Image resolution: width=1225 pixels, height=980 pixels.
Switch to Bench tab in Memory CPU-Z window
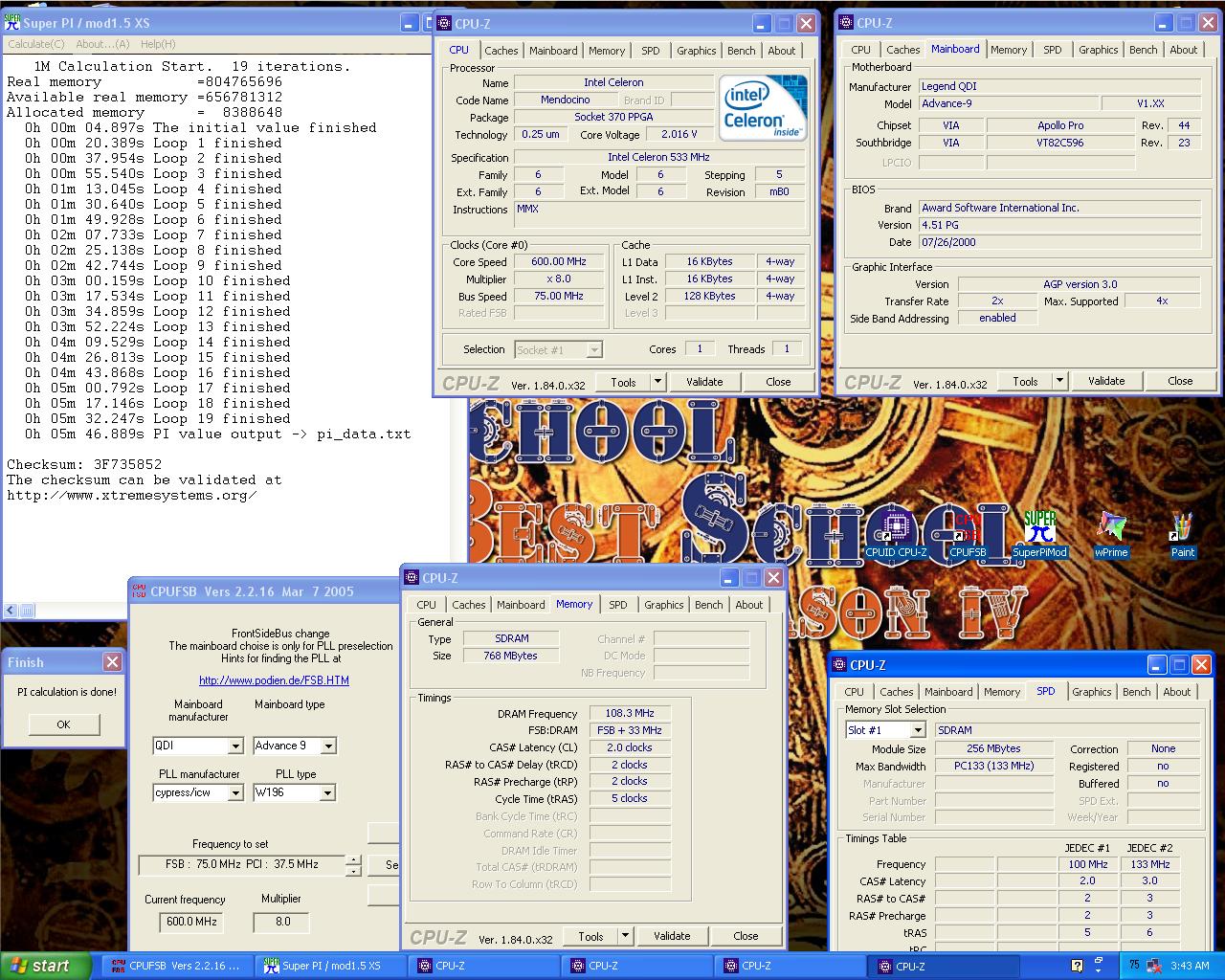point(708,605)
